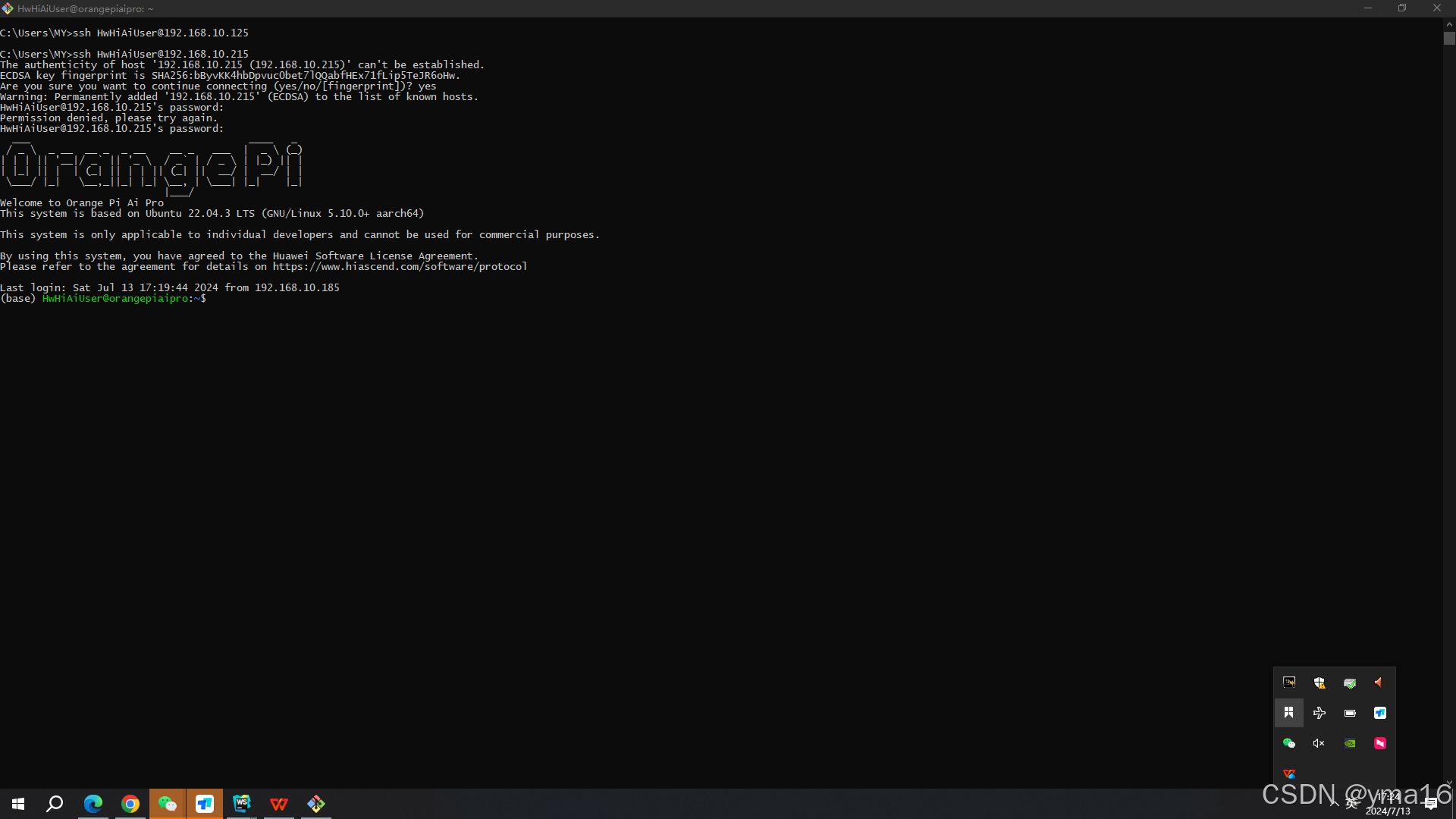
Task: Open the notification center icon
Action: tap(1431, 804)
